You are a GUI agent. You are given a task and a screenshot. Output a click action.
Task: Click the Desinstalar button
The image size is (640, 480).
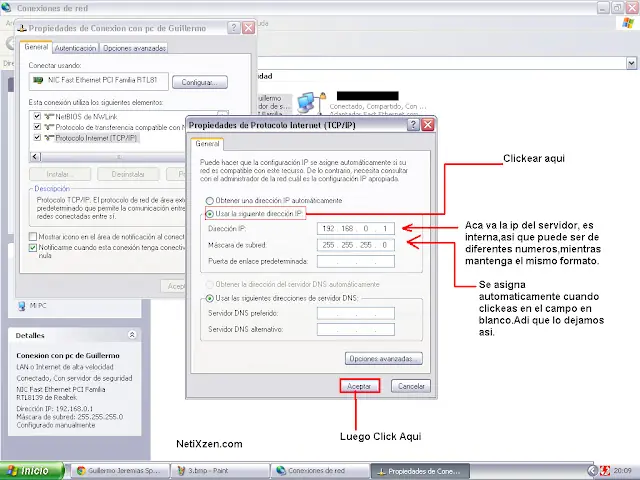click(x=128, y=174)
